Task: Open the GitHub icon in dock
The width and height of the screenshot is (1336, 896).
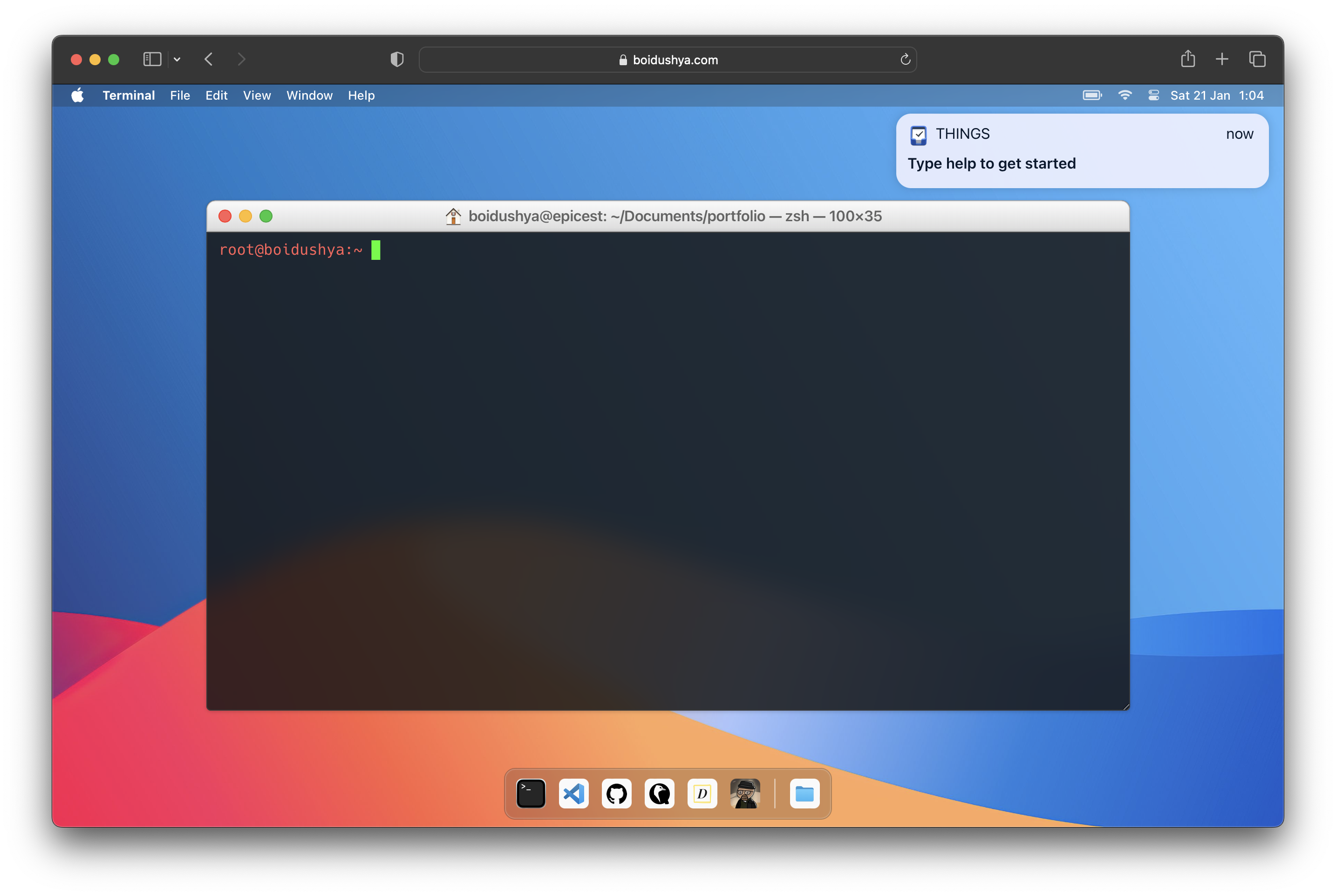Action: point(617,794)
